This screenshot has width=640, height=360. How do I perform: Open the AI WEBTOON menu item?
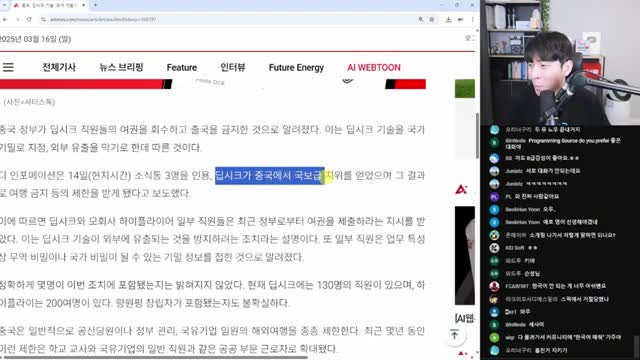pyautogui.click(x=374, y=67)
